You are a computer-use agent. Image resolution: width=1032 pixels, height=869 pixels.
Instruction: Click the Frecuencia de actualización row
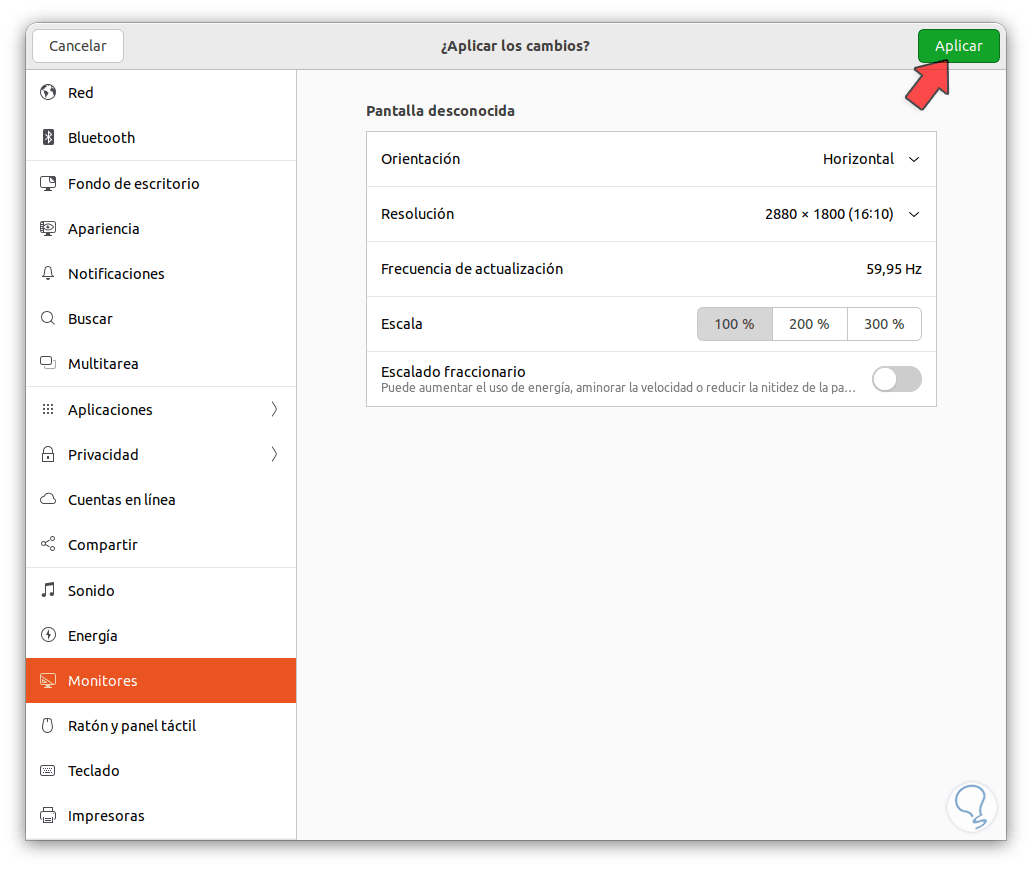(651, 269)
